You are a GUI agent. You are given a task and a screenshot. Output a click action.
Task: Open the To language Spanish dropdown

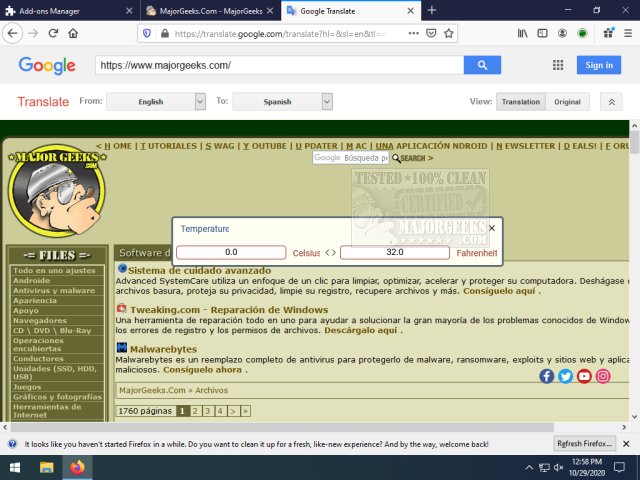point(282,102)
